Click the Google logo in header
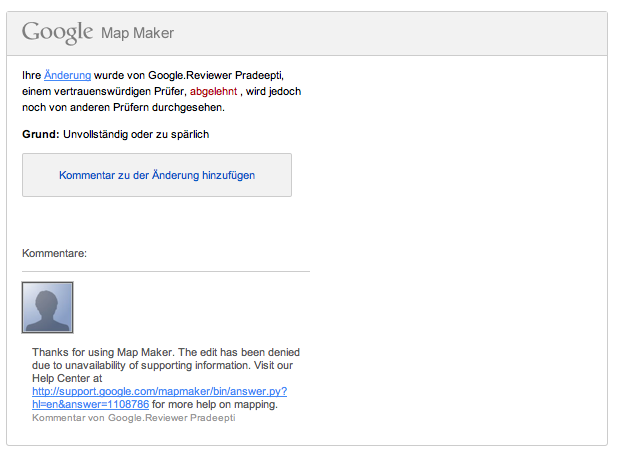 point(57,32)
